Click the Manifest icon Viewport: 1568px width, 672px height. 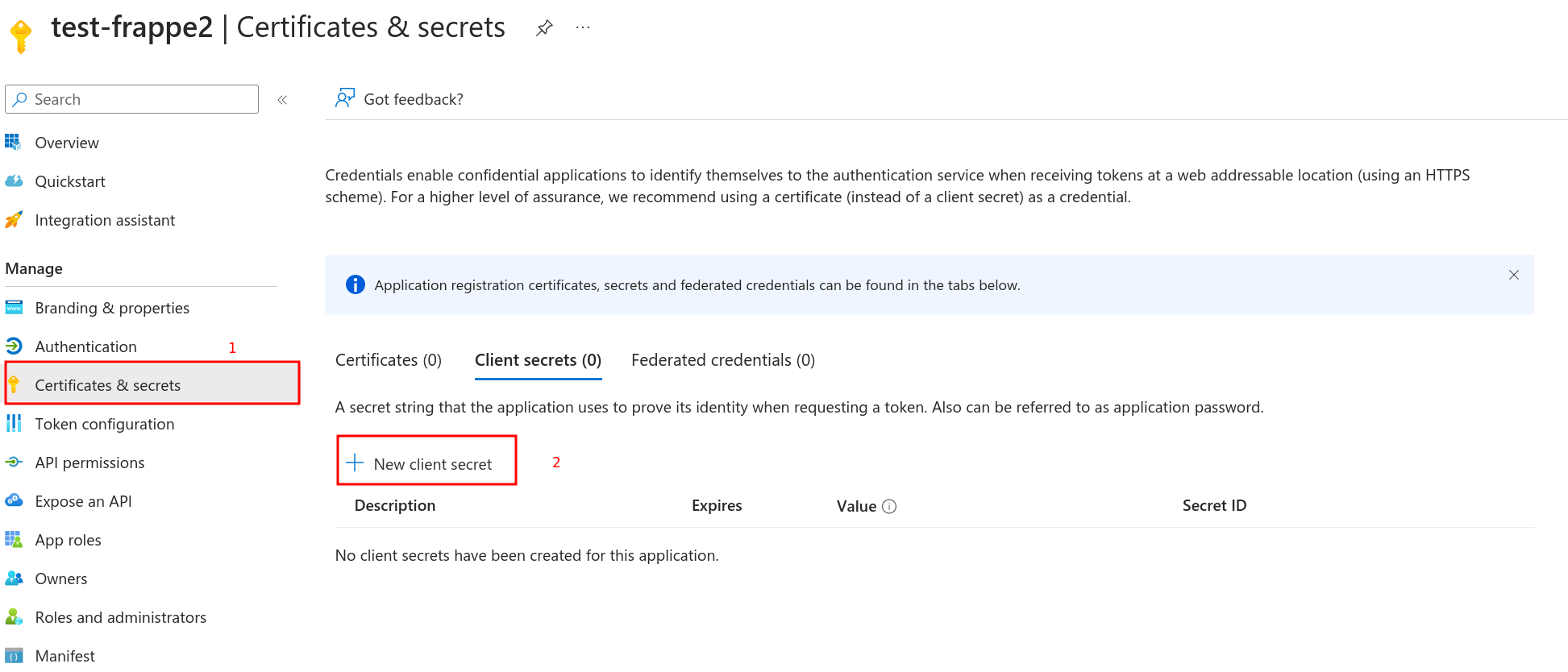click(14, 656)
